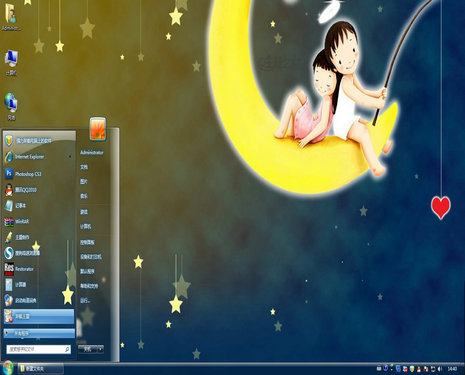Open the Run... menu entry
The height and width of the screenshot is (375, 465).
[x=85, y=300]
